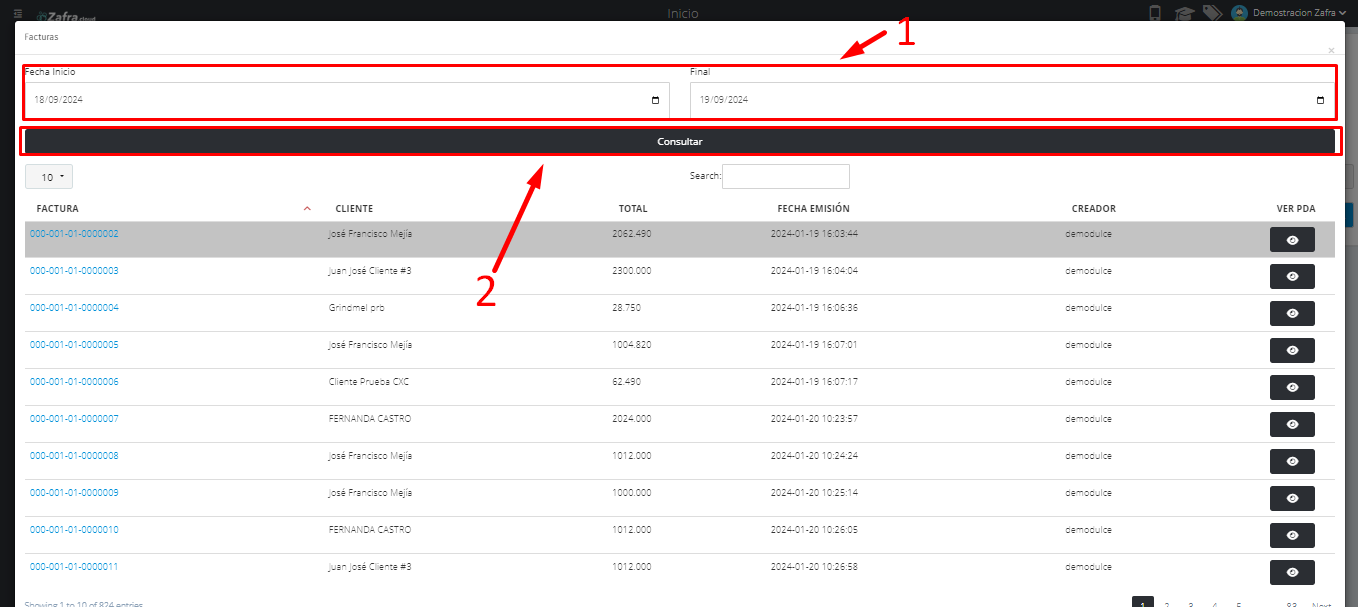Screen dimensions: 1358x607
Task: Select total value 2300.000
Action: [x=631, y=270]
